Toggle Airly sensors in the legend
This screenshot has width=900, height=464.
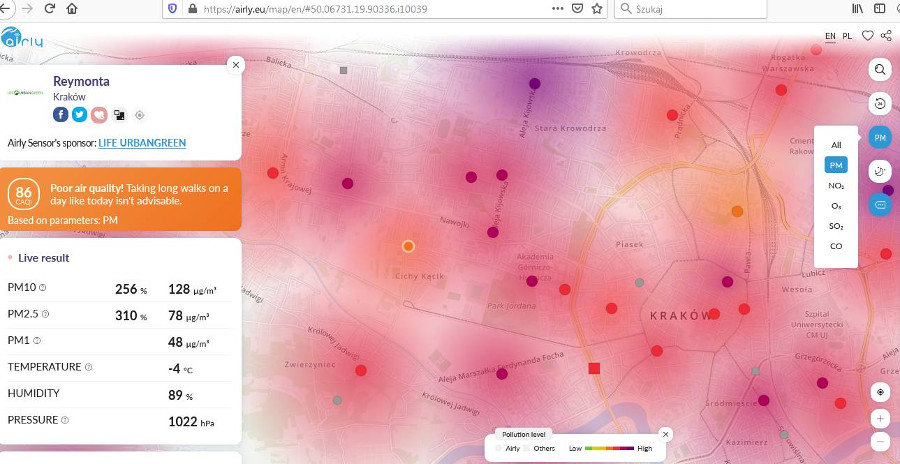509,448
